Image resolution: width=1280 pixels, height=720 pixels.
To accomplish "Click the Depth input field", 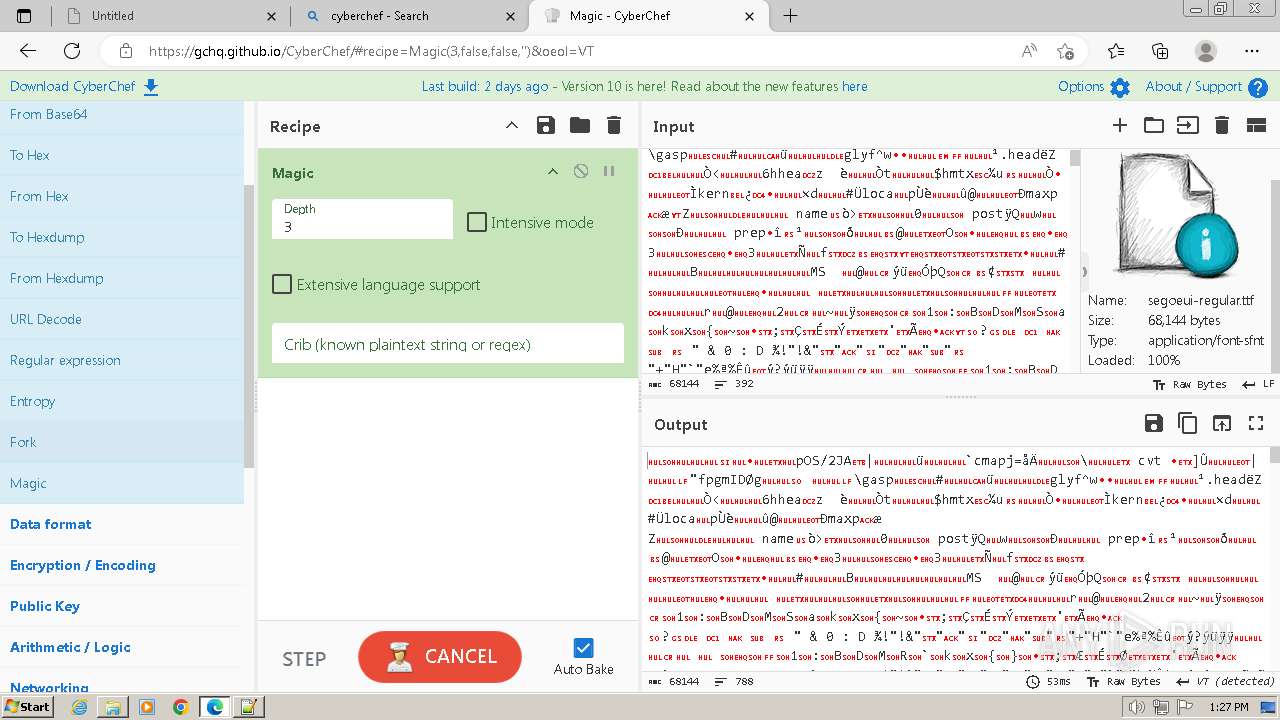I will coord(362,218).
